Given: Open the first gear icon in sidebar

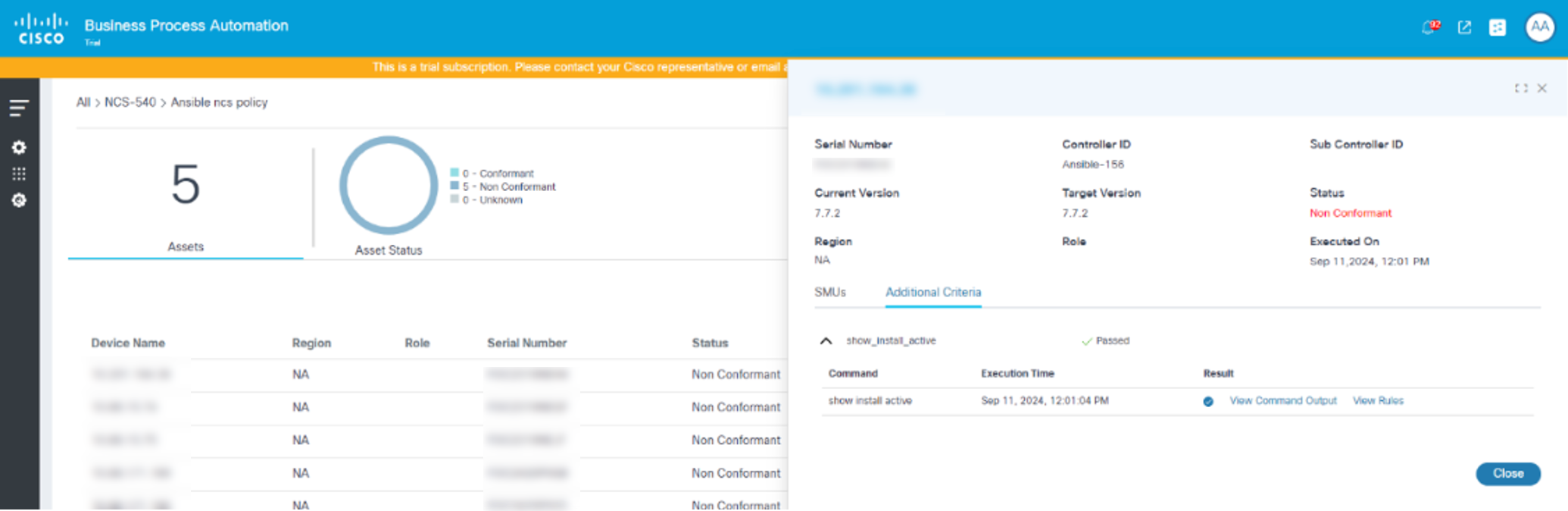Looking at the screenshot, I should (19, 147).
